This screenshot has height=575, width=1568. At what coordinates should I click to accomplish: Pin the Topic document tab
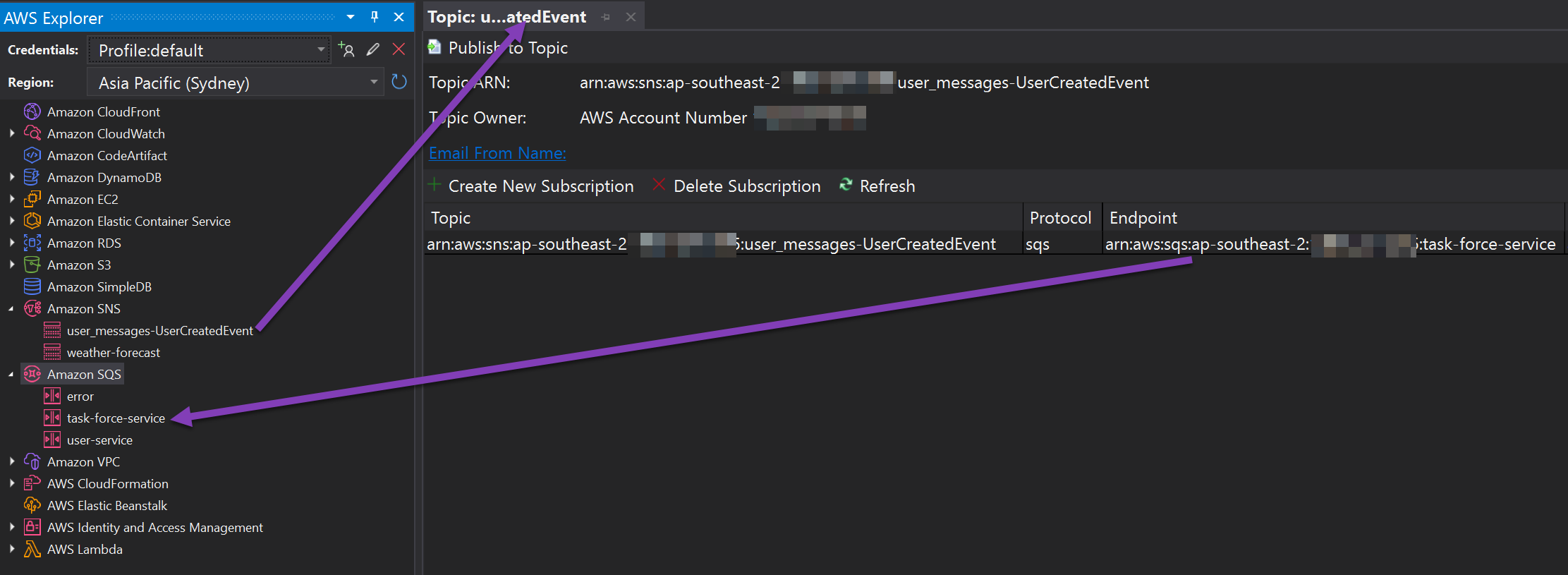606,17
